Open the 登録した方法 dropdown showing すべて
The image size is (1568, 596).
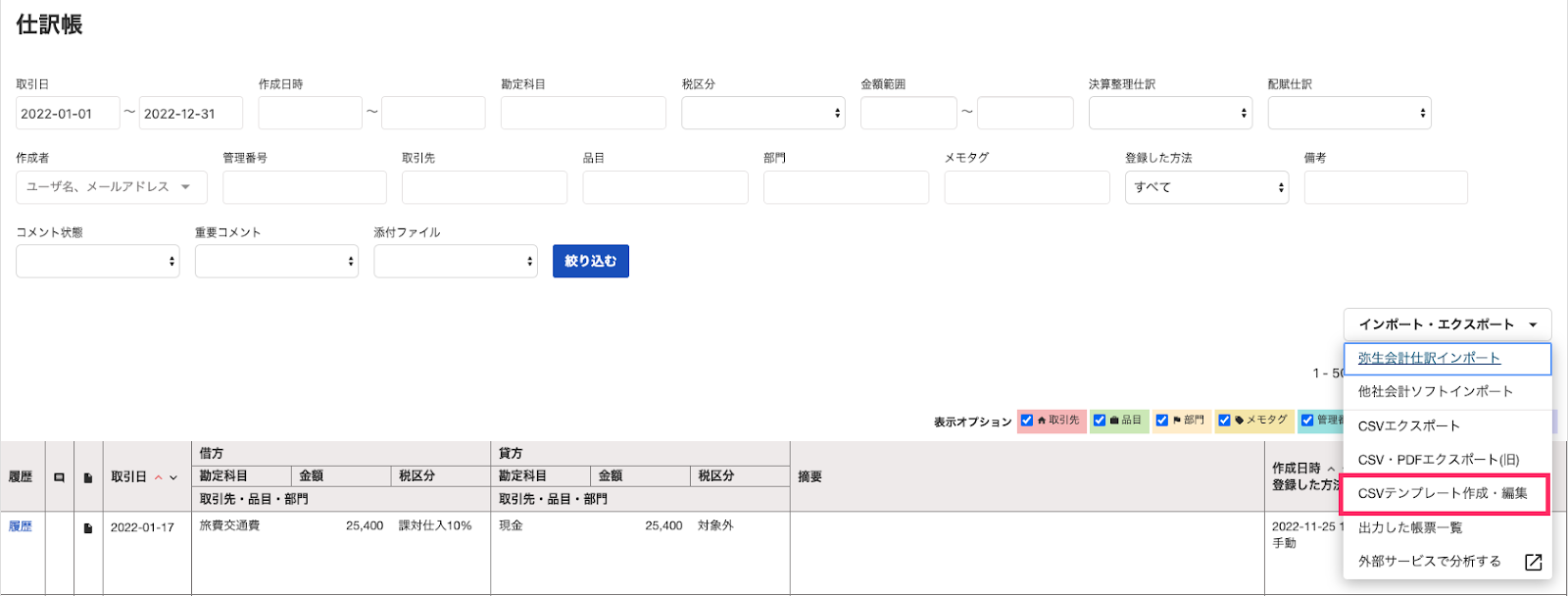[x=1207, y=187]
